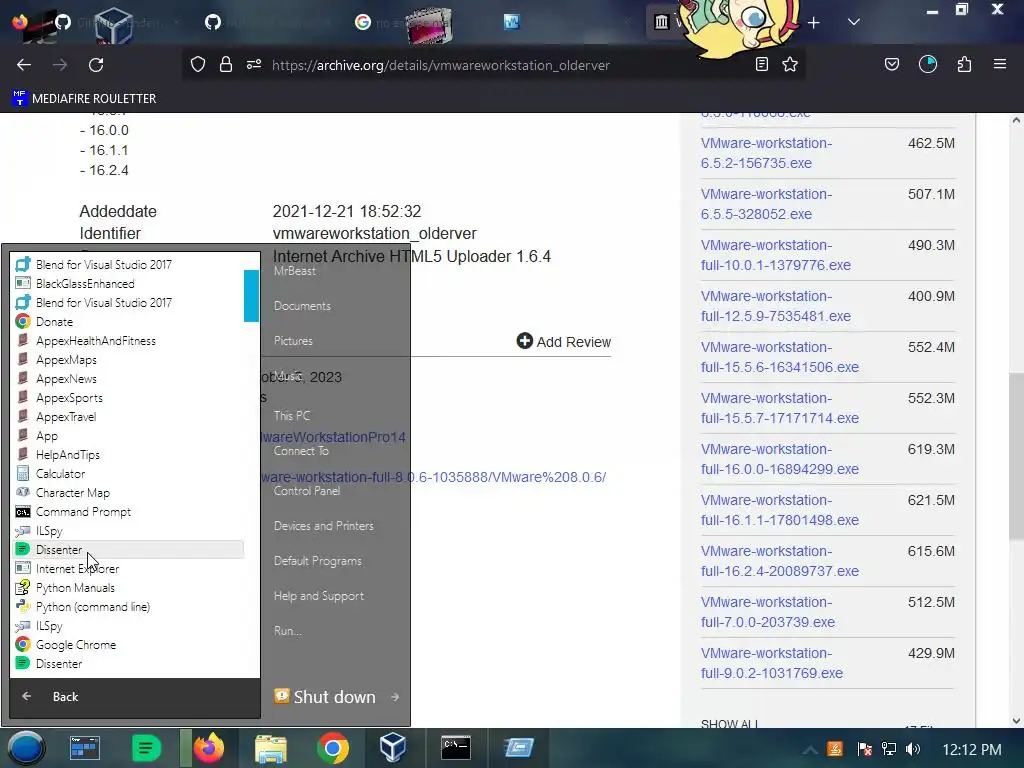Download VMware-workstation-full-15.5.7-17171714.exe

pos(780,408)
